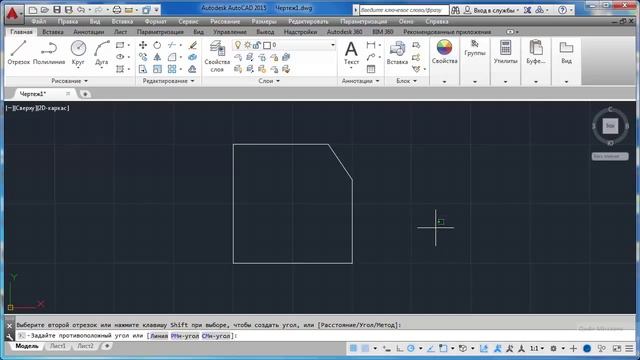This screenshot has width=640, height=360.
Task: Click the Mirror tool icon
Action: (157, 57)
